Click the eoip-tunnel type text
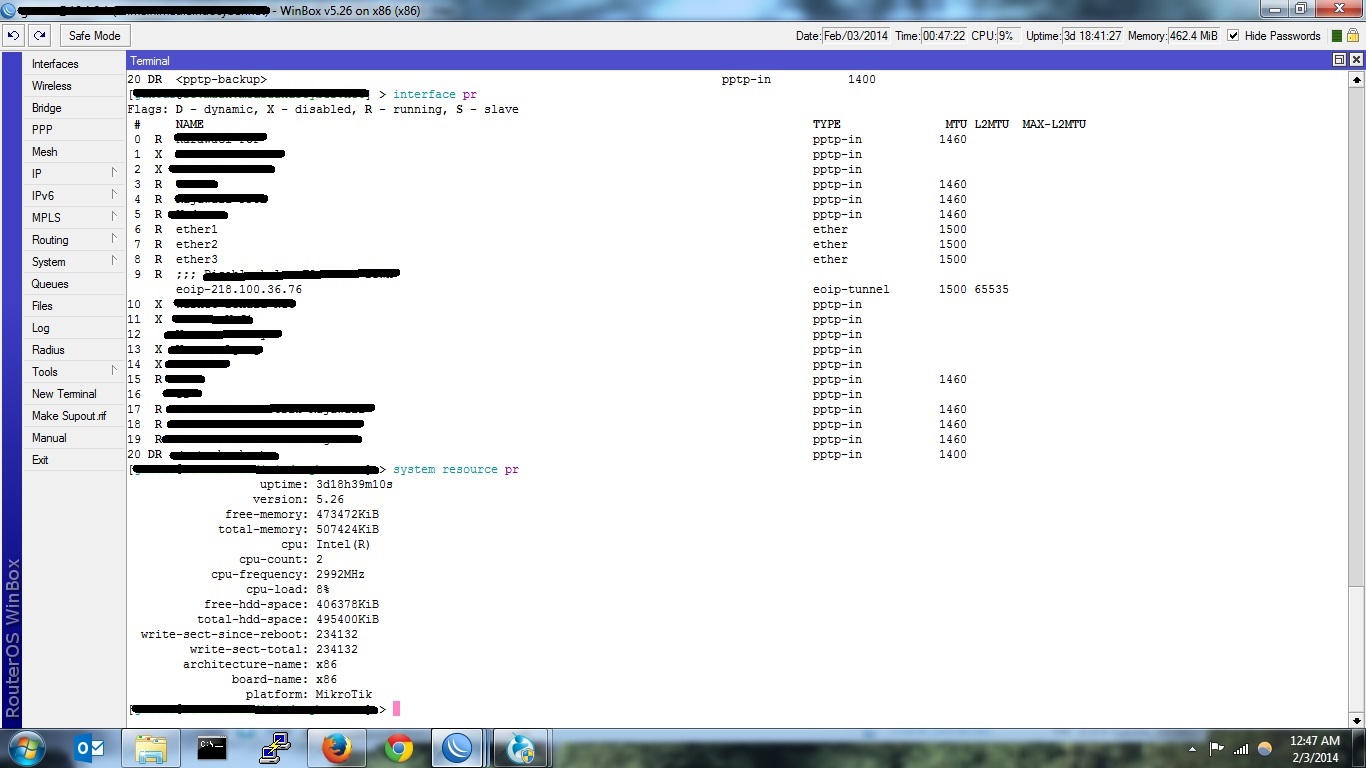Screen dimensions: 1366x768 point(850,289)
